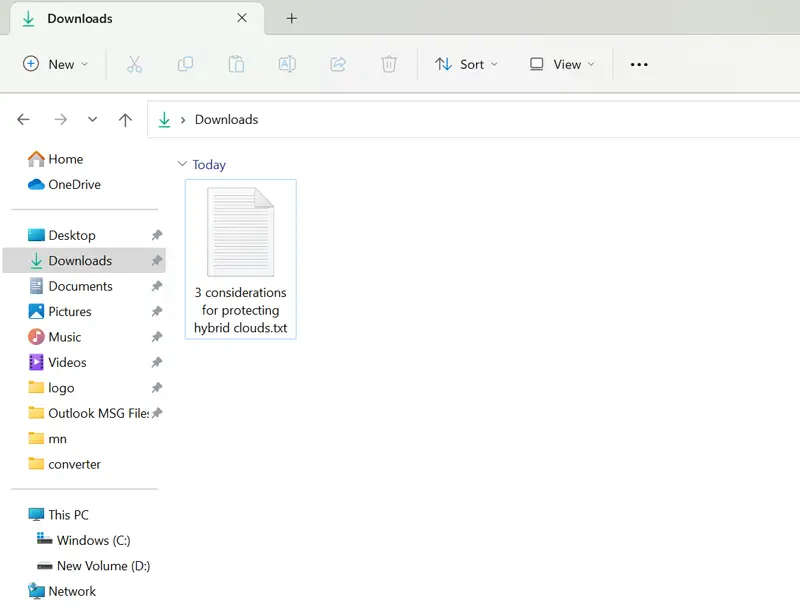Image resolution: width=800 pixels, height=613 pixels.
Task: Open the Sort options dropdown
Action: tap(469, 64)
